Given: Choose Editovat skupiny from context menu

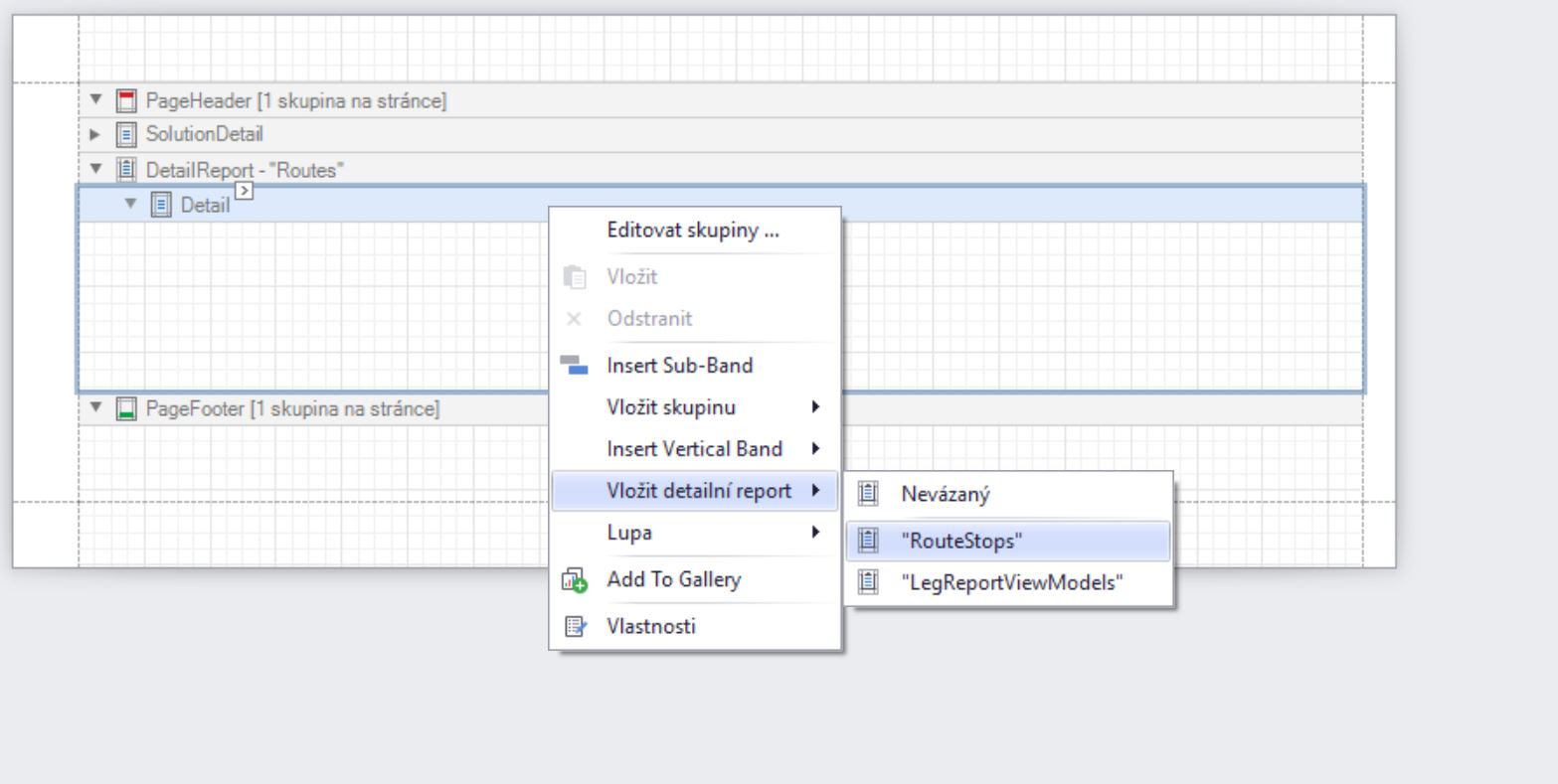Looking at the screenshot, I should (x=696, y=231).
